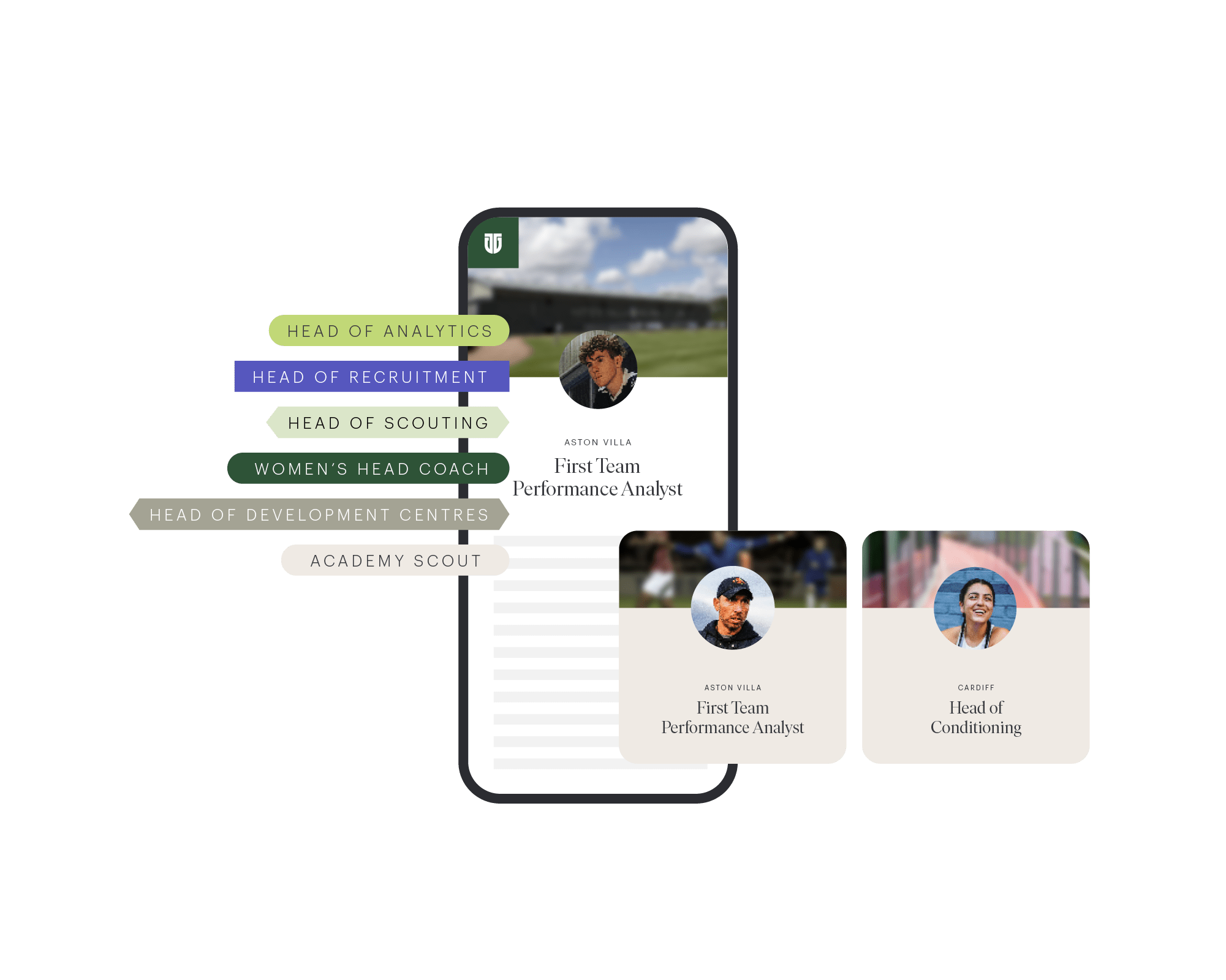Select the Head of Scouting role tag

click(380, 420)
